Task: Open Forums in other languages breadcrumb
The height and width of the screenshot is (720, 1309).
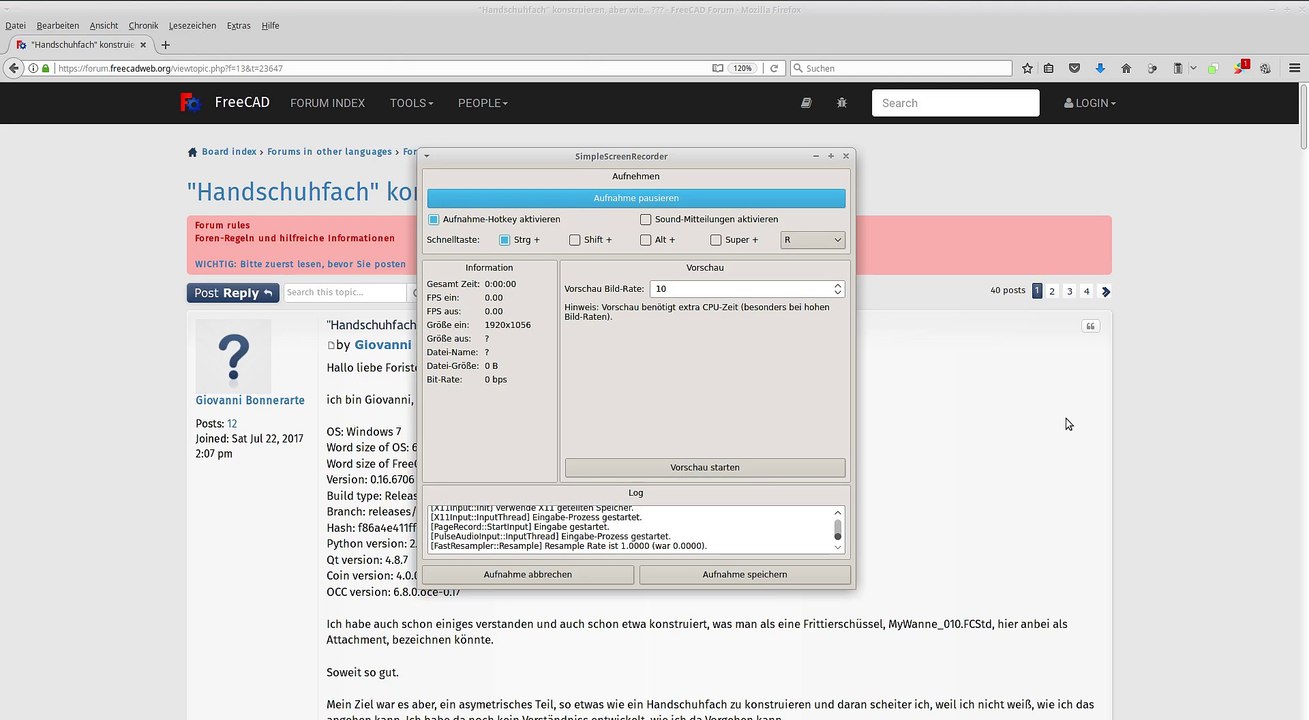Action: [x=330, y=152]
